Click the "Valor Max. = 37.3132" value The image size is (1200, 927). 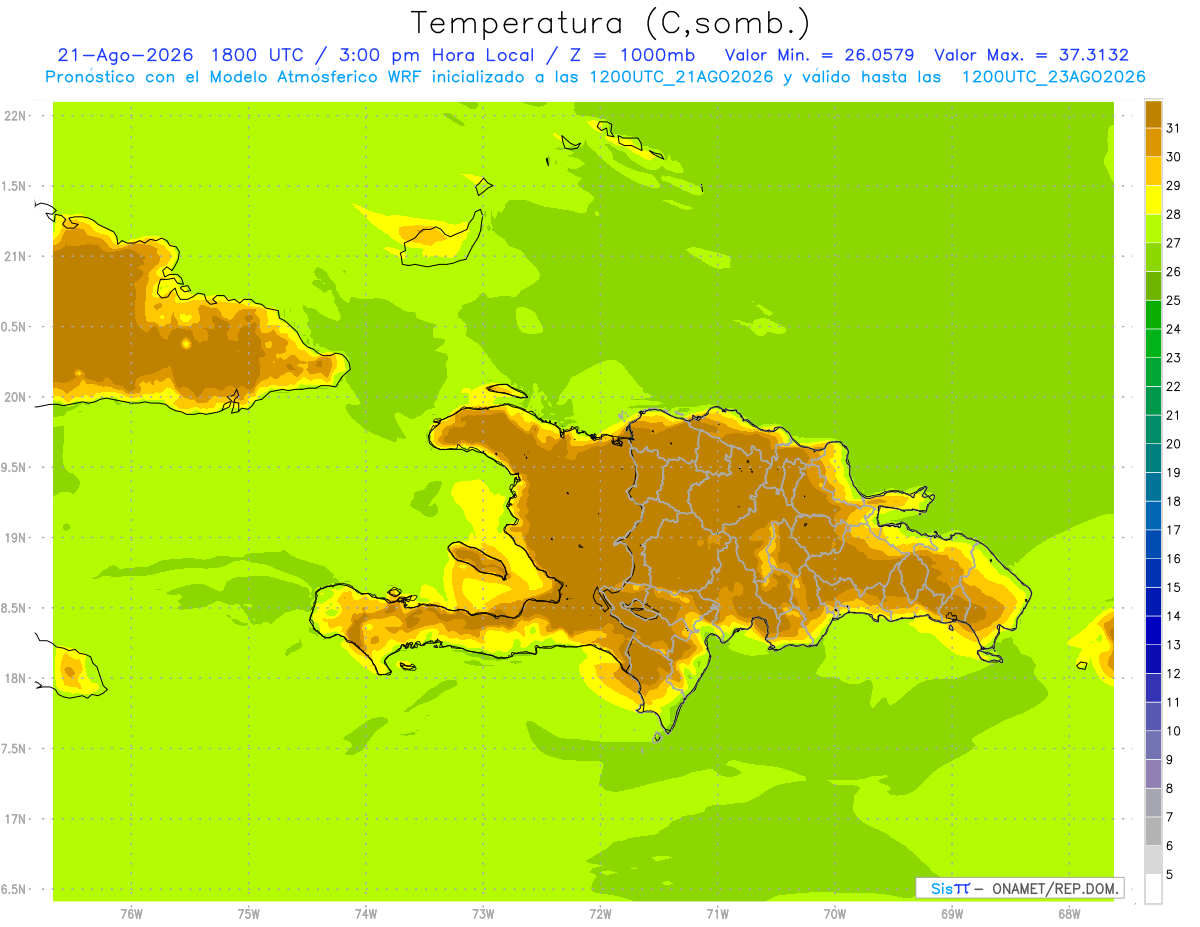(1031, 55)
